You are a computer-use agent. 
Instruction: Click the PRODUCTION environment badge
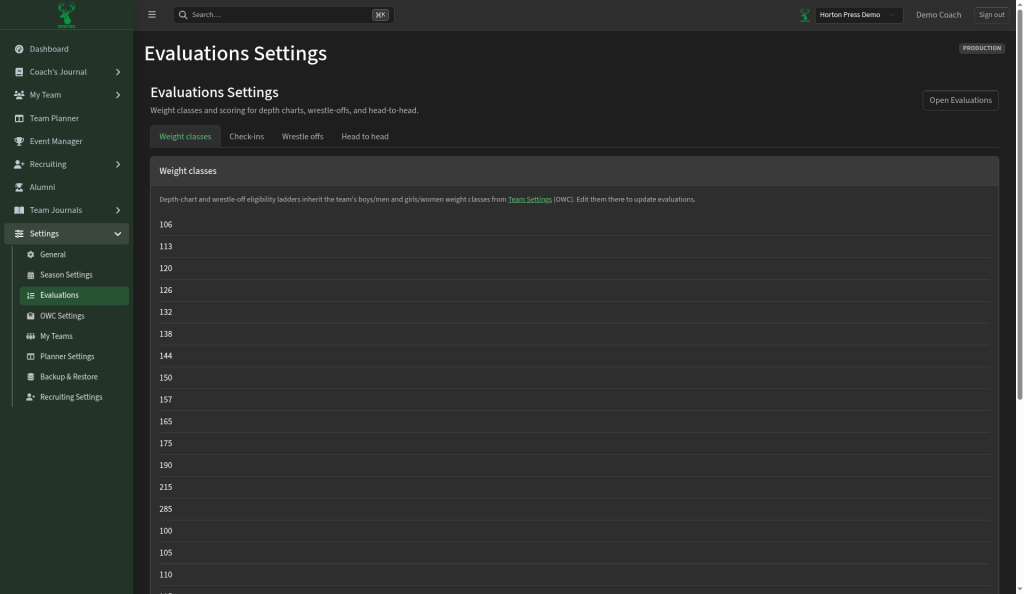(x=981, y=48)
